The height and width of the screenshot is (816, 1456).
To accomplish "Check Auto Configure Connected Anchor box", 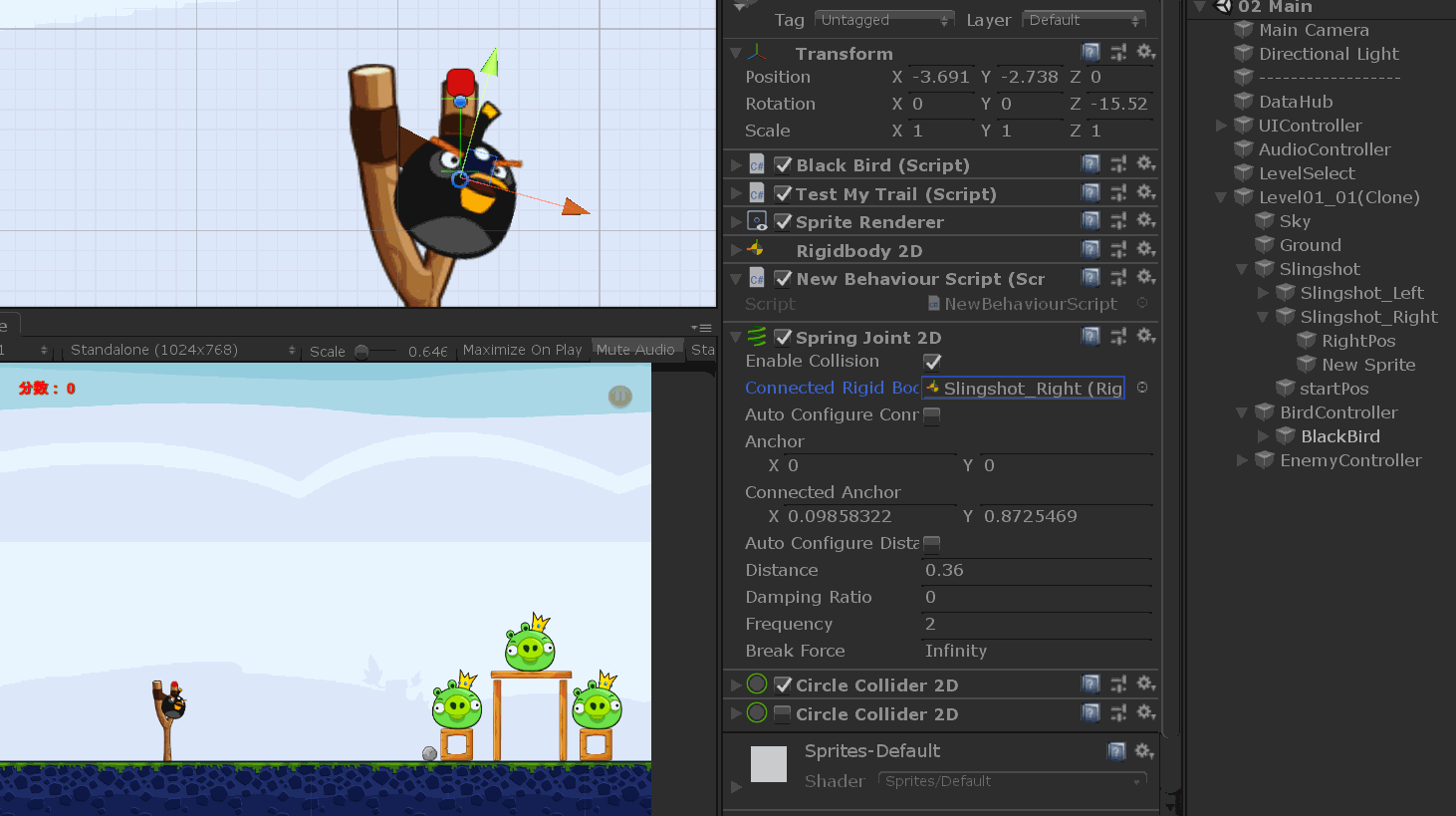I will click(932, 415).
